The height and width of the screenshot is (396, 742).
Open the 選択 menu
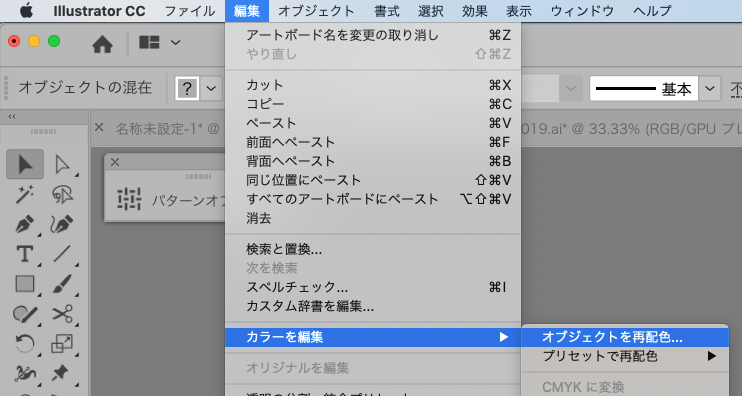tap(431, 11)
